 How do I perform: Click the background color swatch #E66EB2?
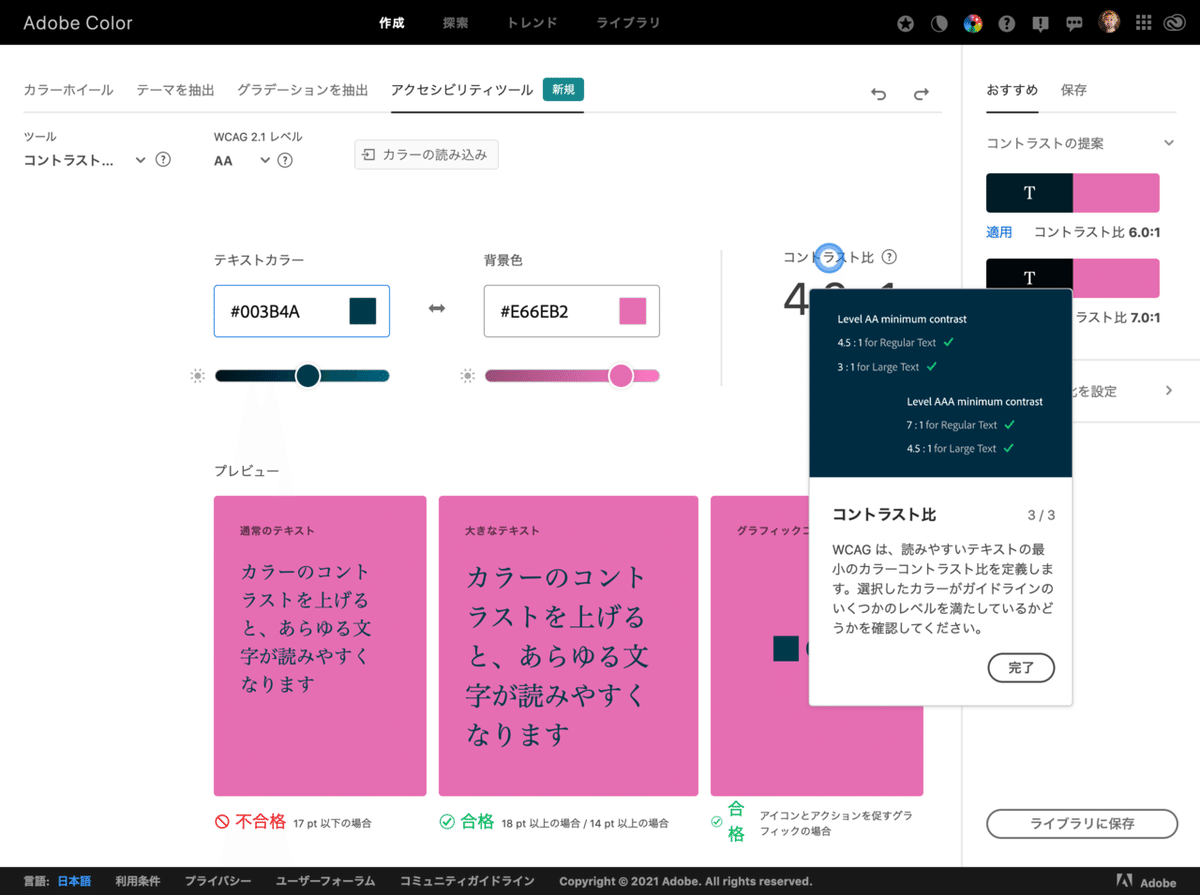pos(632,311)
